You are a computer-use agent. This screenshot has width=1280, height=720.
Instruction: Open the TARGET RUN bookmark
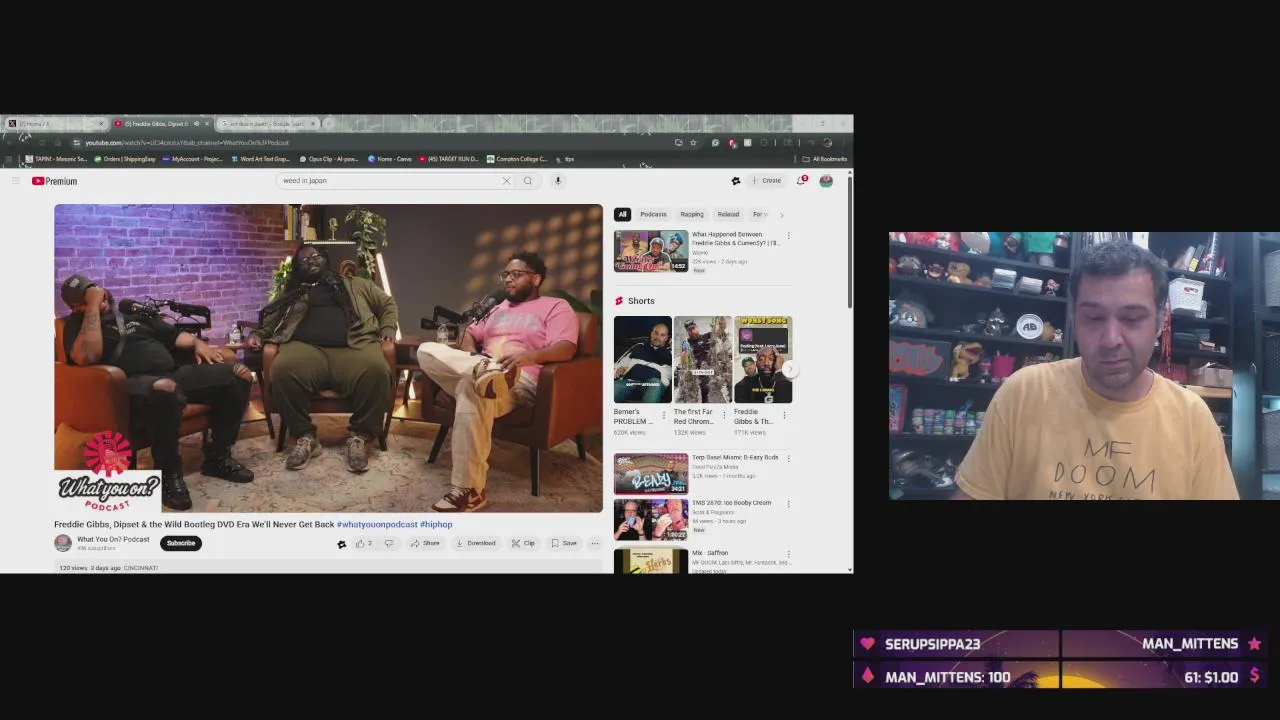point(449,159)
